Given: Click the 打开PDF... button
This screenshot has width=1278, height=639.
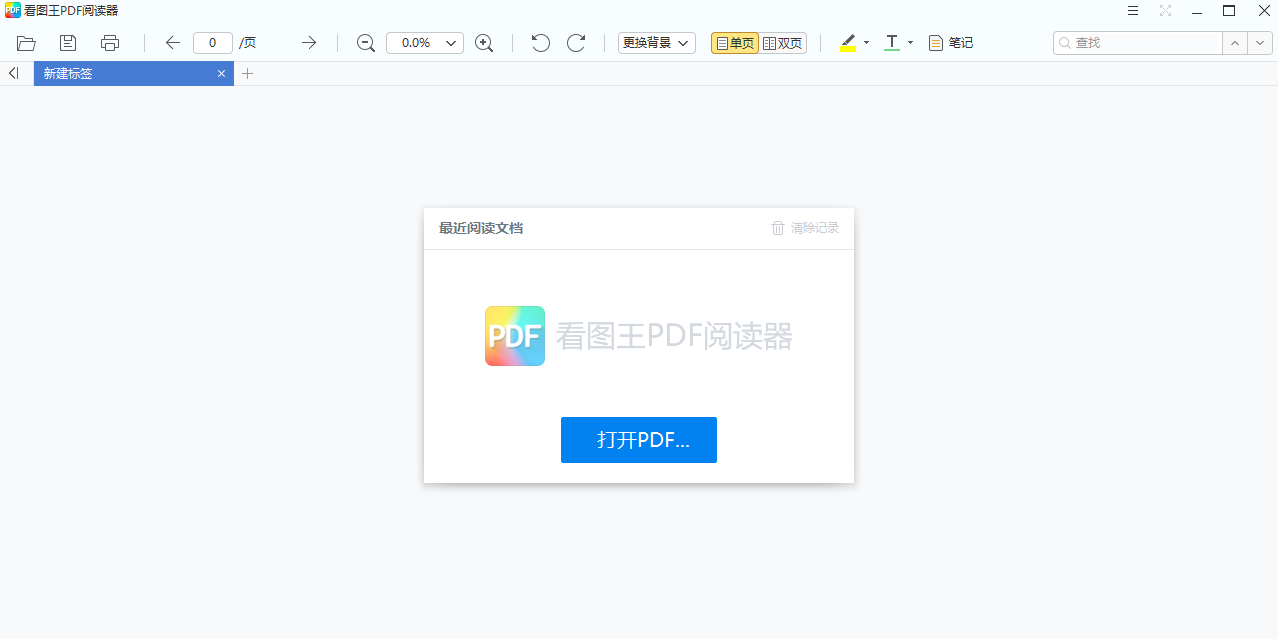Looking at the screenshot, I should tap(639, 440).
